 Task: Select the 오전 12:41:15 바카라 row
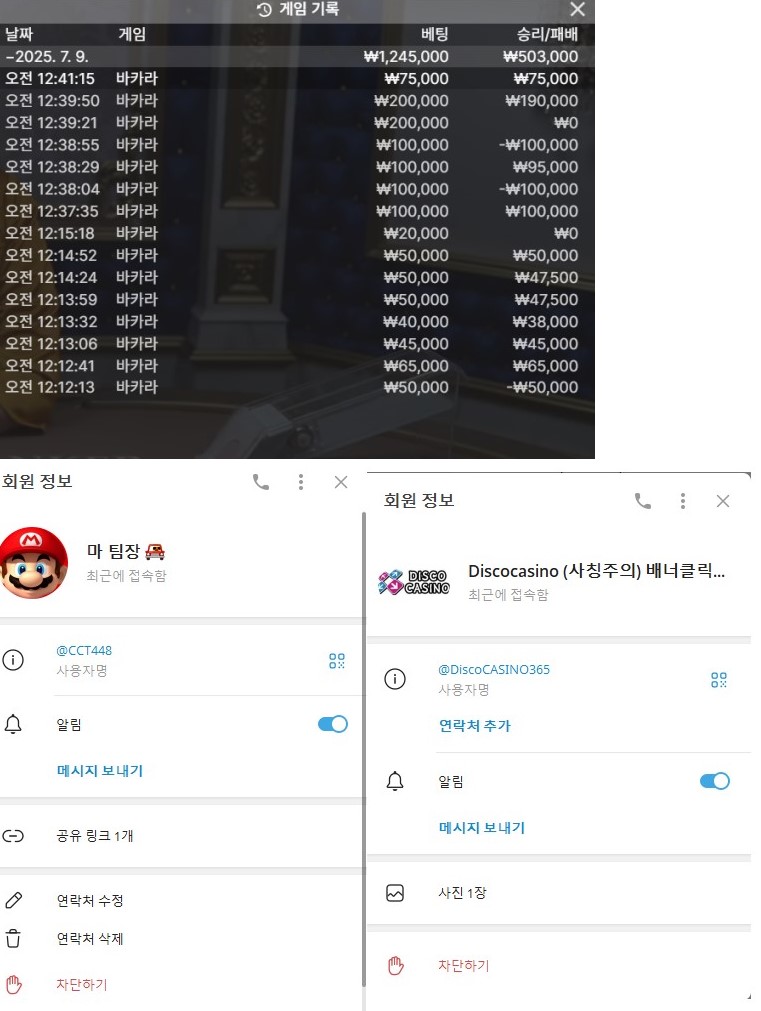(297, 79)
